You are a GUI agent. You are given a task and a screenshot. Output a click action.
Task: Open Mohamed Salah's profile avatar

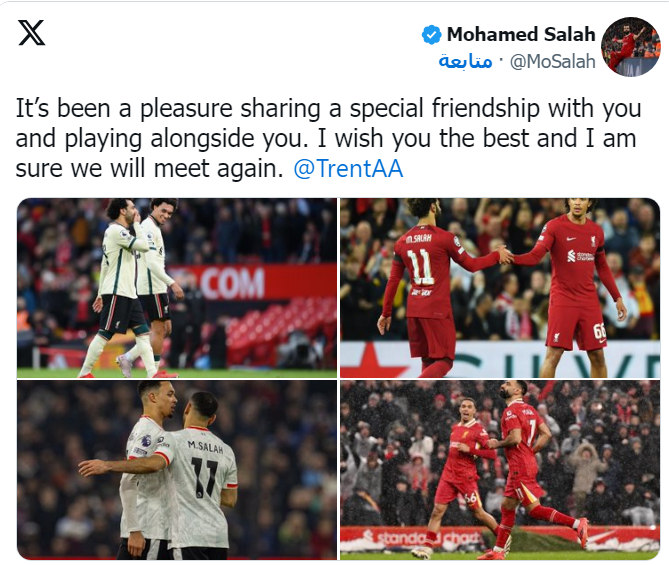point(631,47)
